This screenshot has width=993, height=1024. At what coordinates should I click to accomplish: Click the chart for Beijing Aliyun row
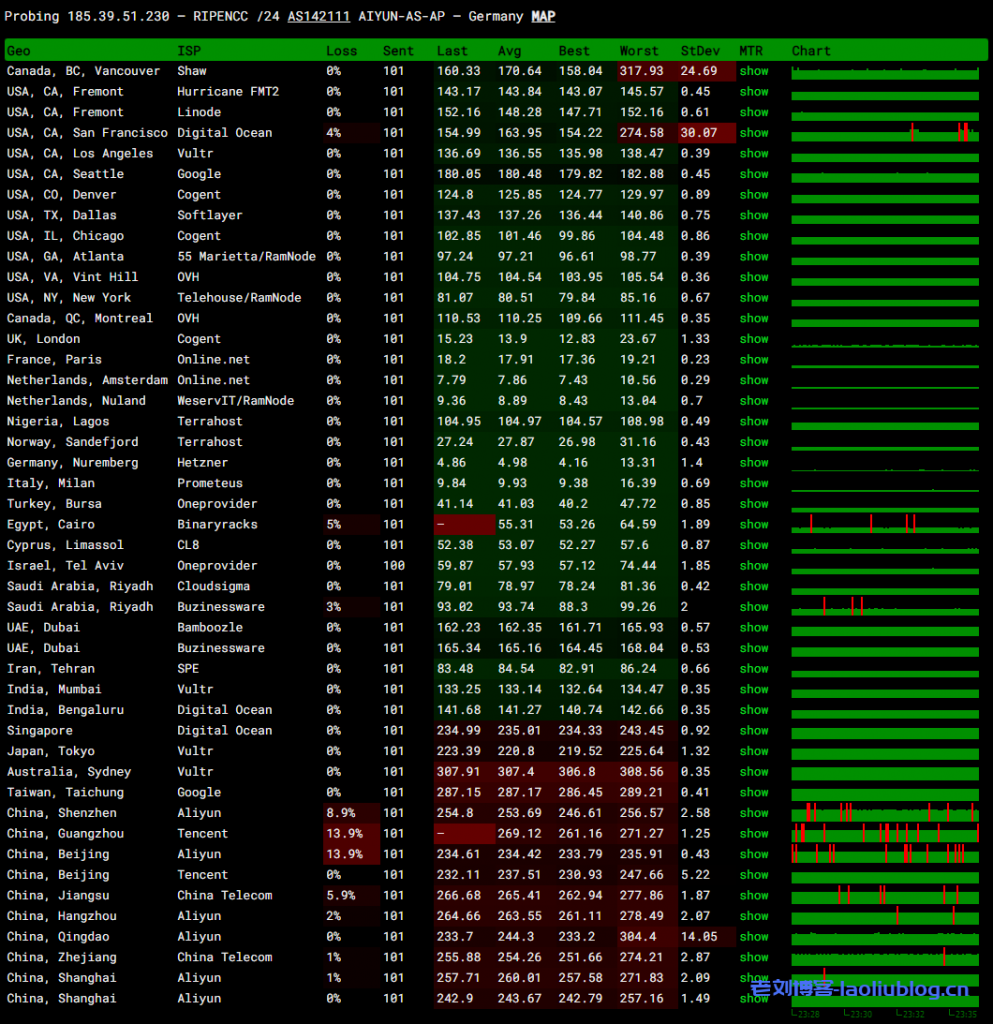click(x=885, y=854)
